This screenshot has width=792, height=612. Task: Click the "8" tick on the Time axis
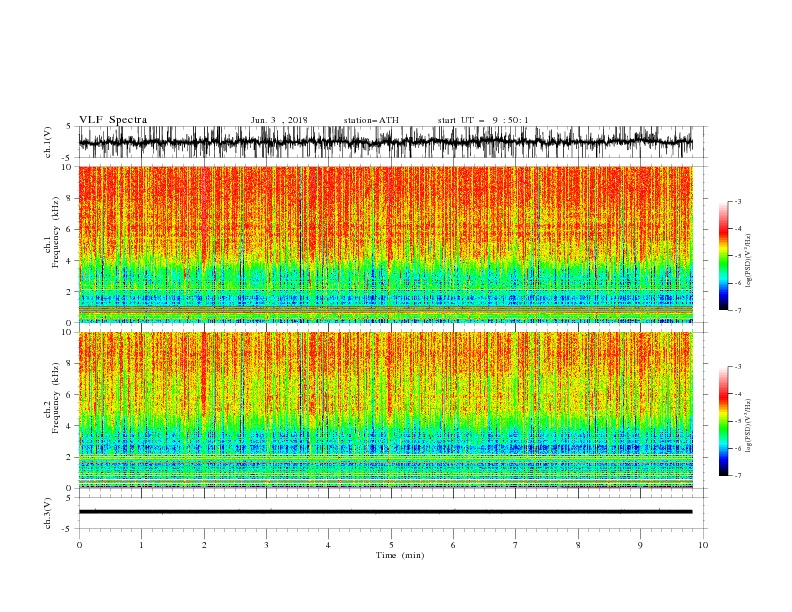578,545
